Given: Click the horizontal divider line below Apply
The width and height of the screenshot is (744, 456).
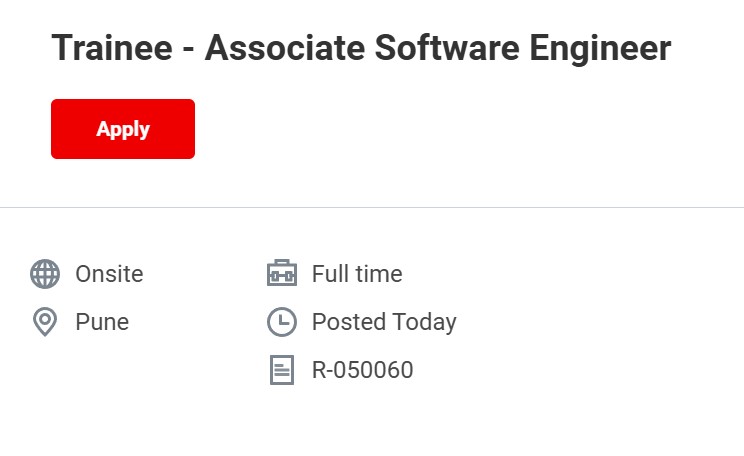Looking at the screenshot, I should [x=372, y=208].
